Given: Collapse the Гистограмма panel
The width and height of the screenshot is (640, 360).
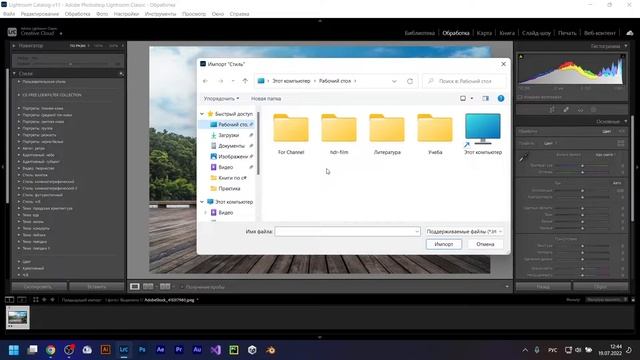Looking at the screenshot, I should tap(626, 46).
